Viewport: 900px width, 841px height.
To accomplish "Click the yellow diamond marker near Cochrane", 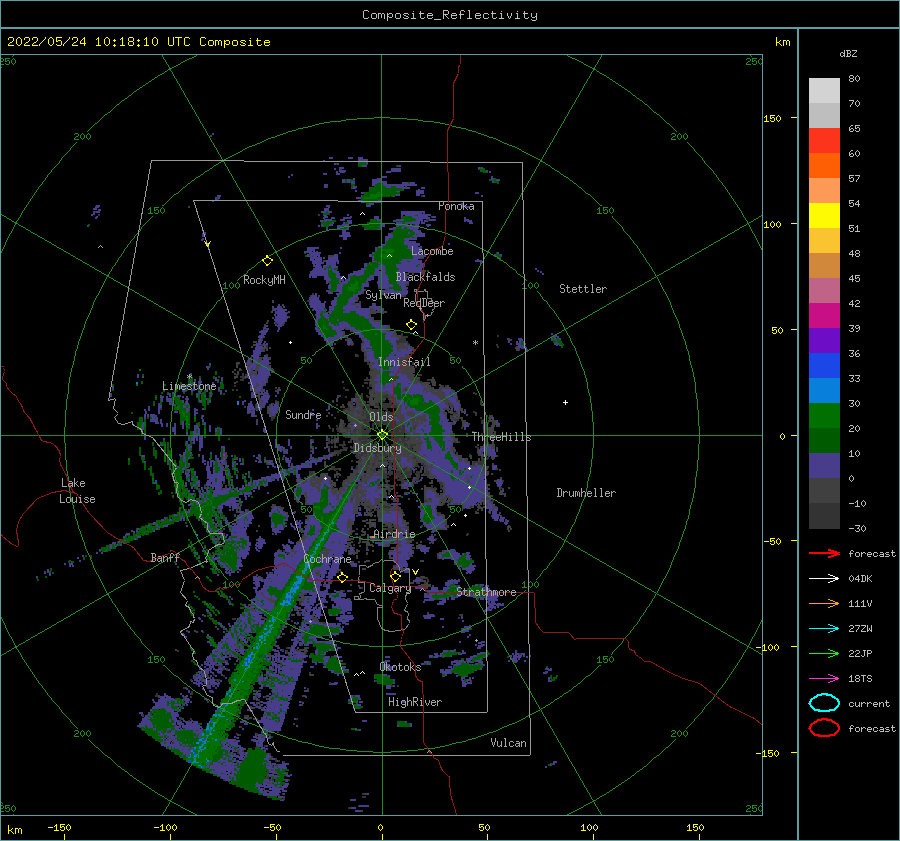I will click(342, 577).
